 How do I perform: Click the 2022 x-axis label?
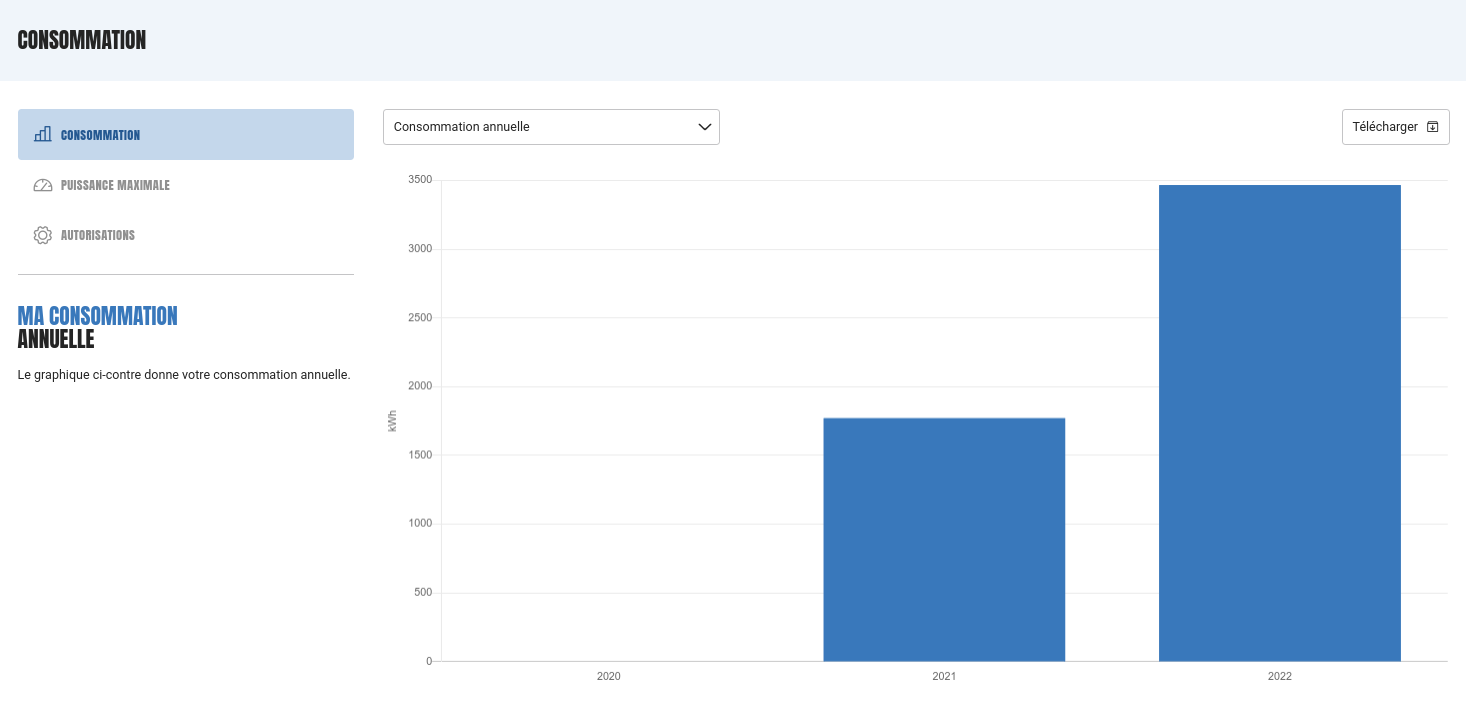[1280, 677]
